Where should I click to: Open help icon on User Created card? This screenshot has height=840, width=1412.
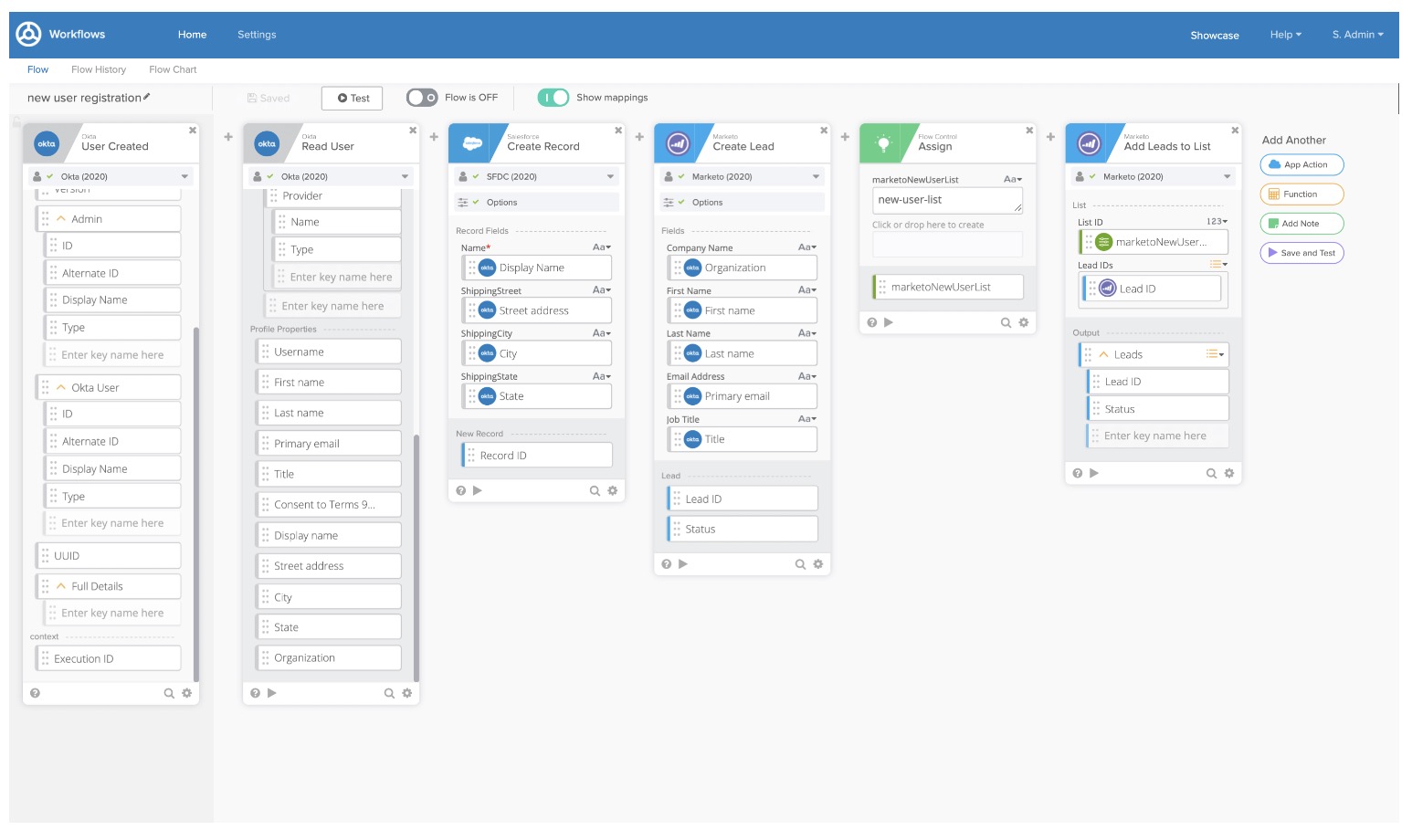(x=35, y=693)
